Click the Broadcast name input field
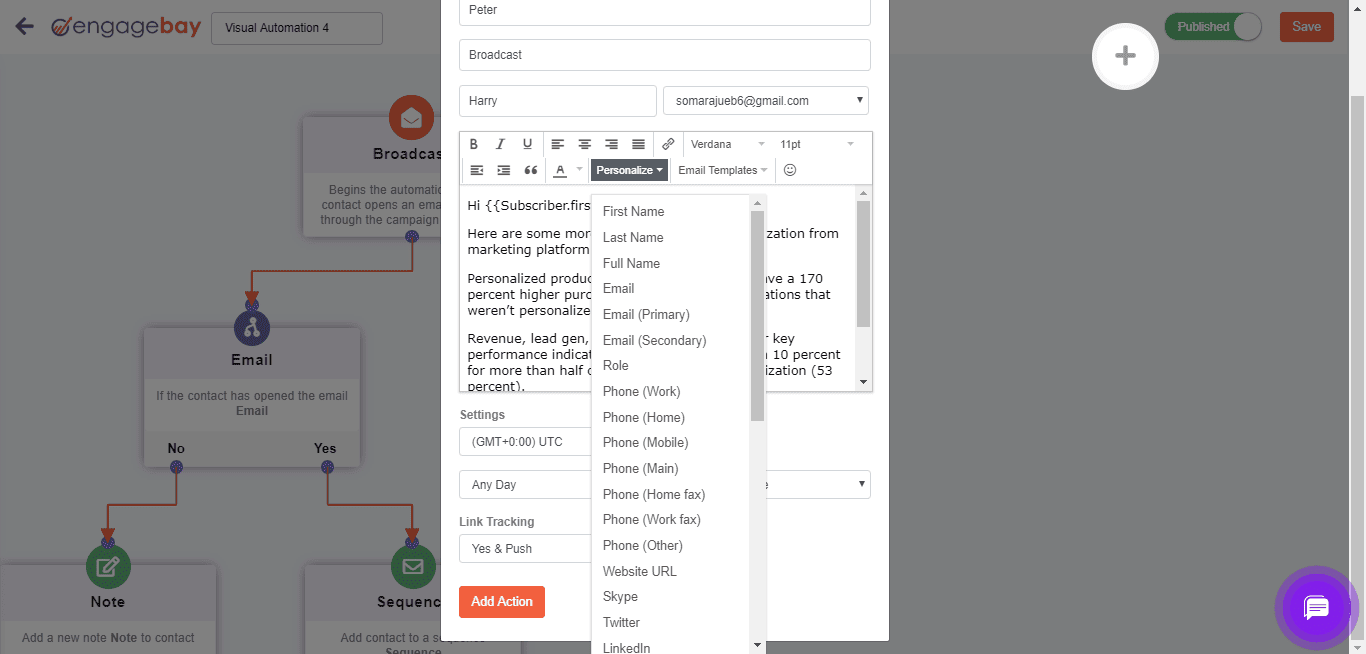The image size is (1366, 654). pyautogui.click(x=664, y=54)
